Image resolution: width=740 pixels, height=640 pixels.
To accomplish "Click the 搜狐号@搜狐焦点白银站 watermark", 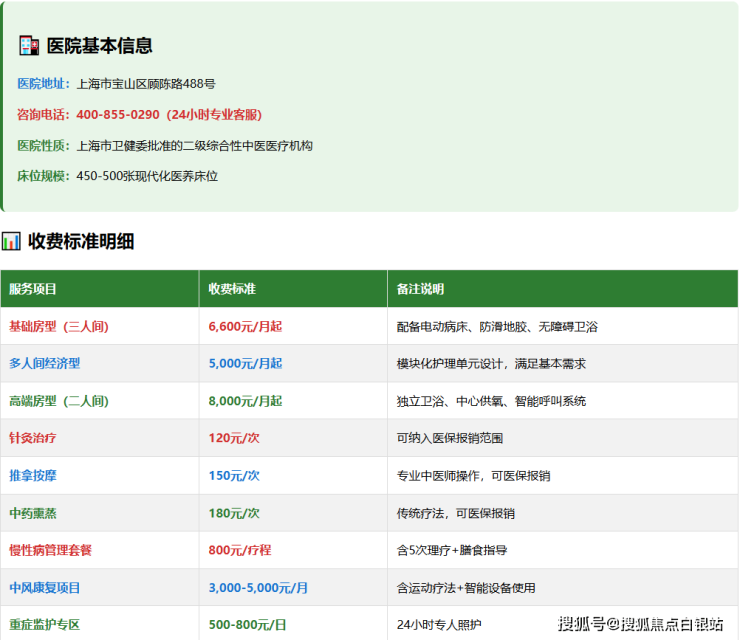I will click(x=640, y=624).
